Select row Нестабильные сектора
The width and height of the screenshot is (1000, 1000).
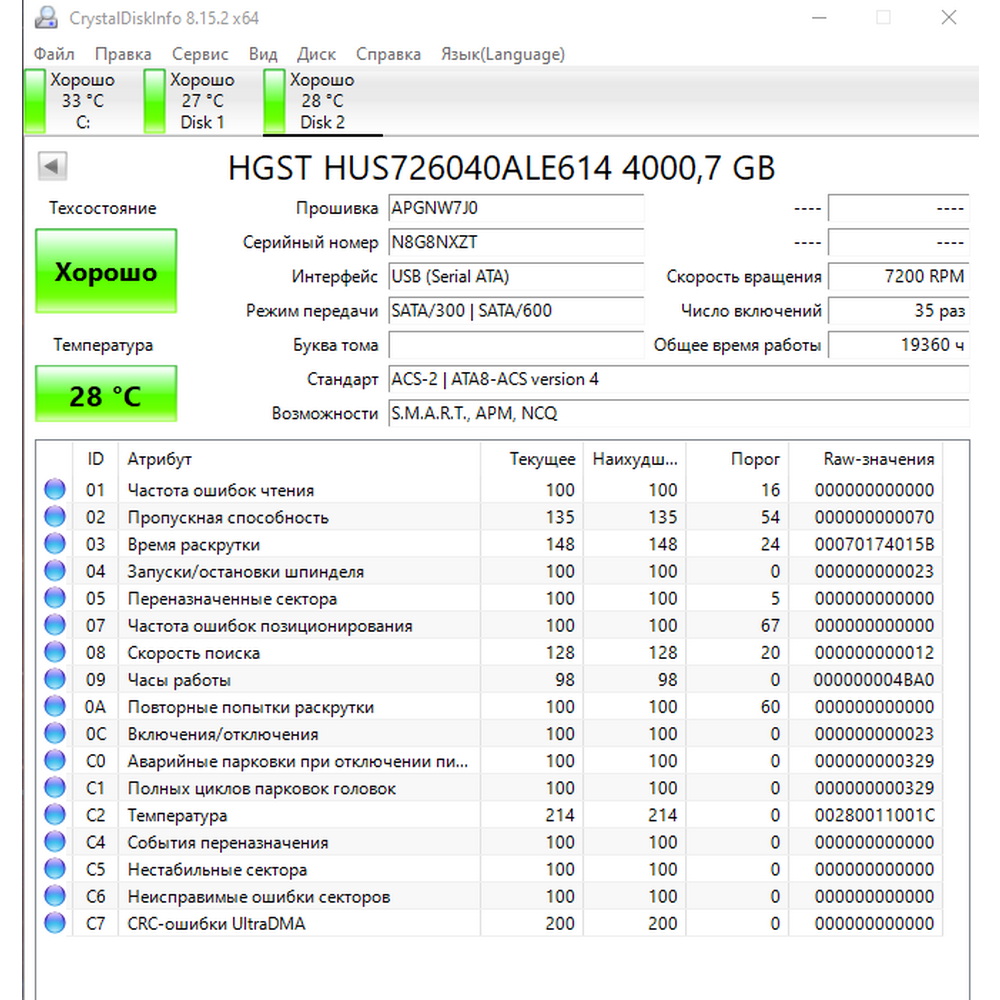tap(489, 869)
